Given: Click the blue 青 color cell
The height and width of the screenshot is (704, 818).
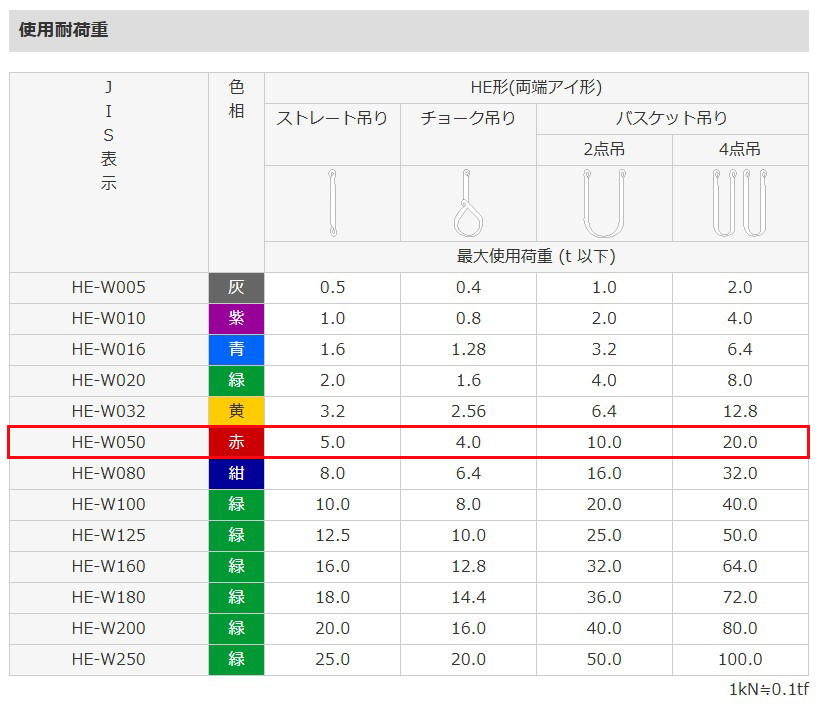Looking at the screenshot, I should pos(236,349).
